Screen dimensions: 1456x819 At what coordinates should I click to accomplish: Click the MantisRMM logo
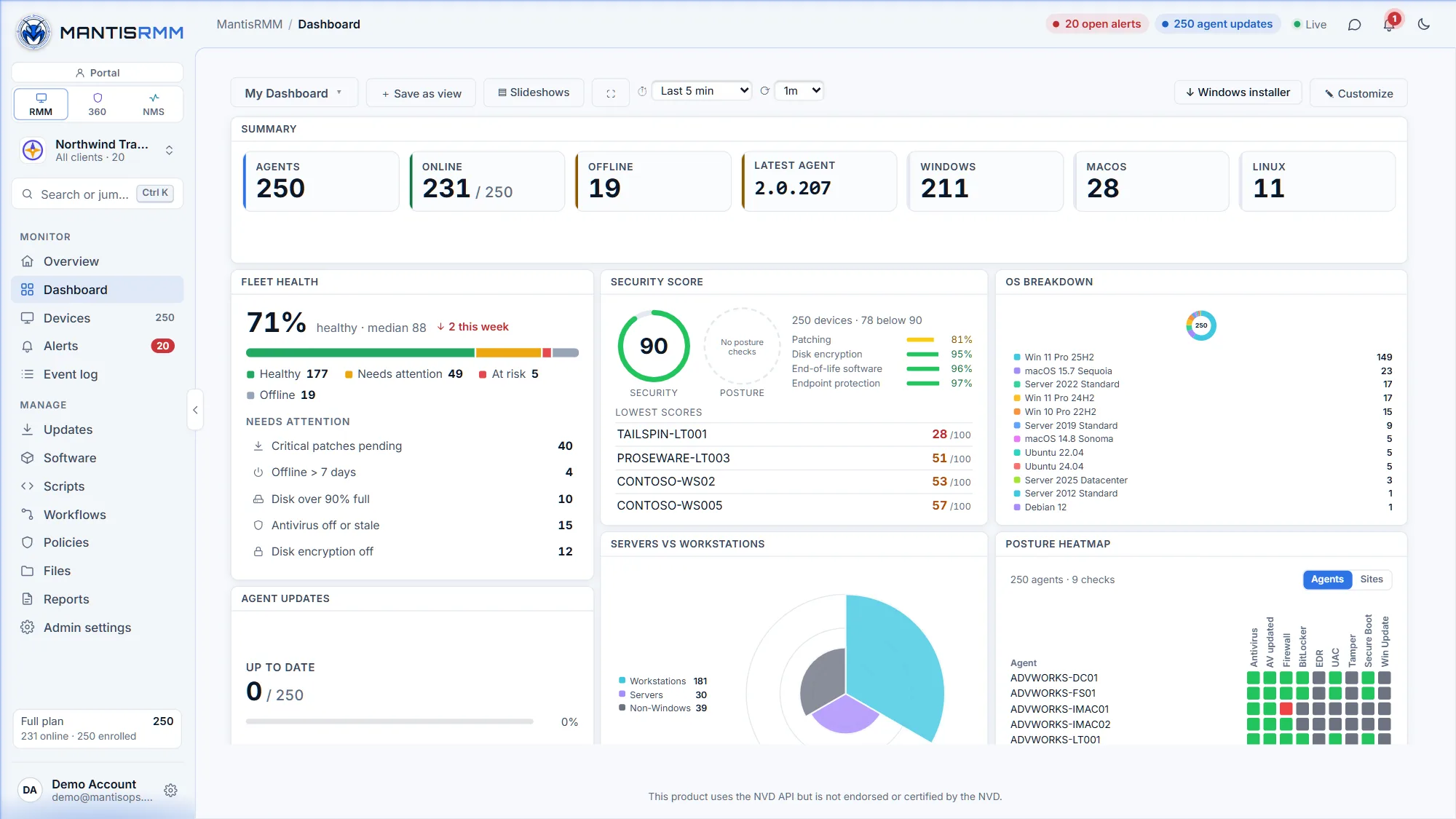[100, 32]
